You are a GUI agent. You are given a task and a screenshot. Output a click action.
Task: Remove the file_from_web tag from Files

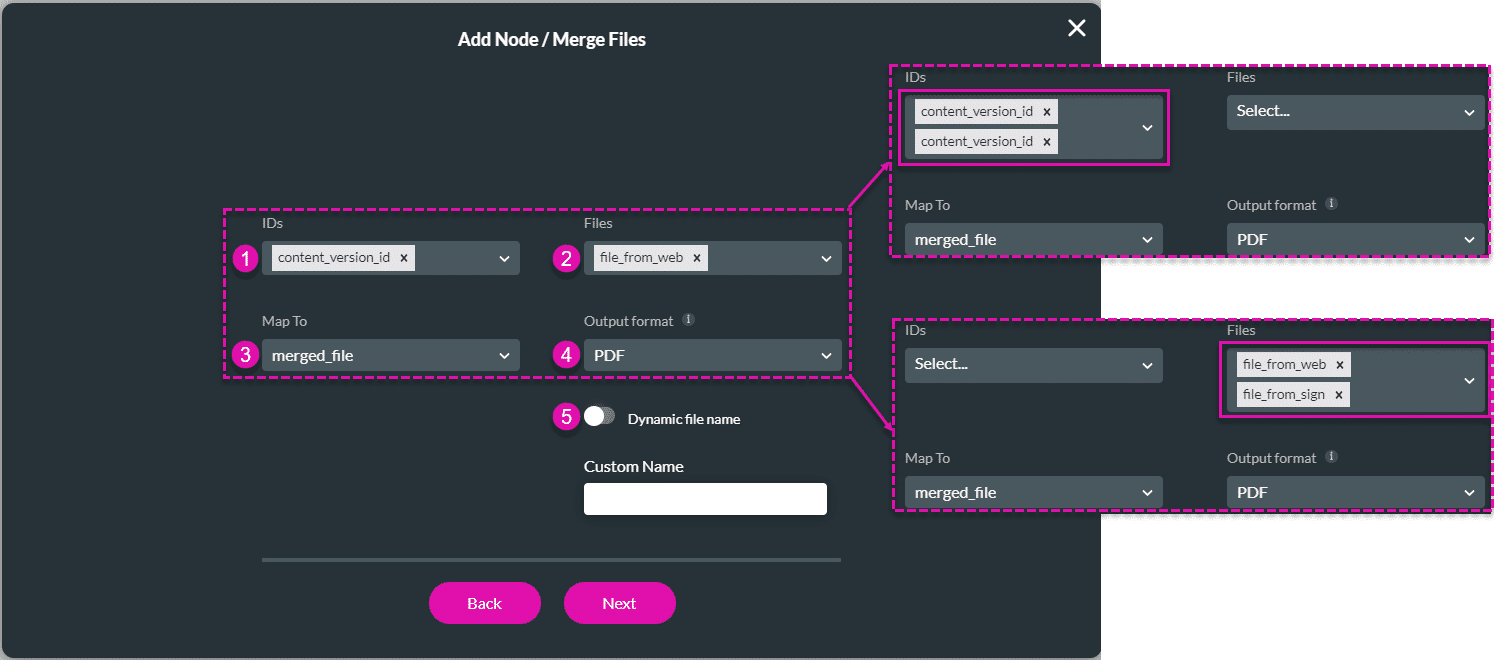point(697,257)
